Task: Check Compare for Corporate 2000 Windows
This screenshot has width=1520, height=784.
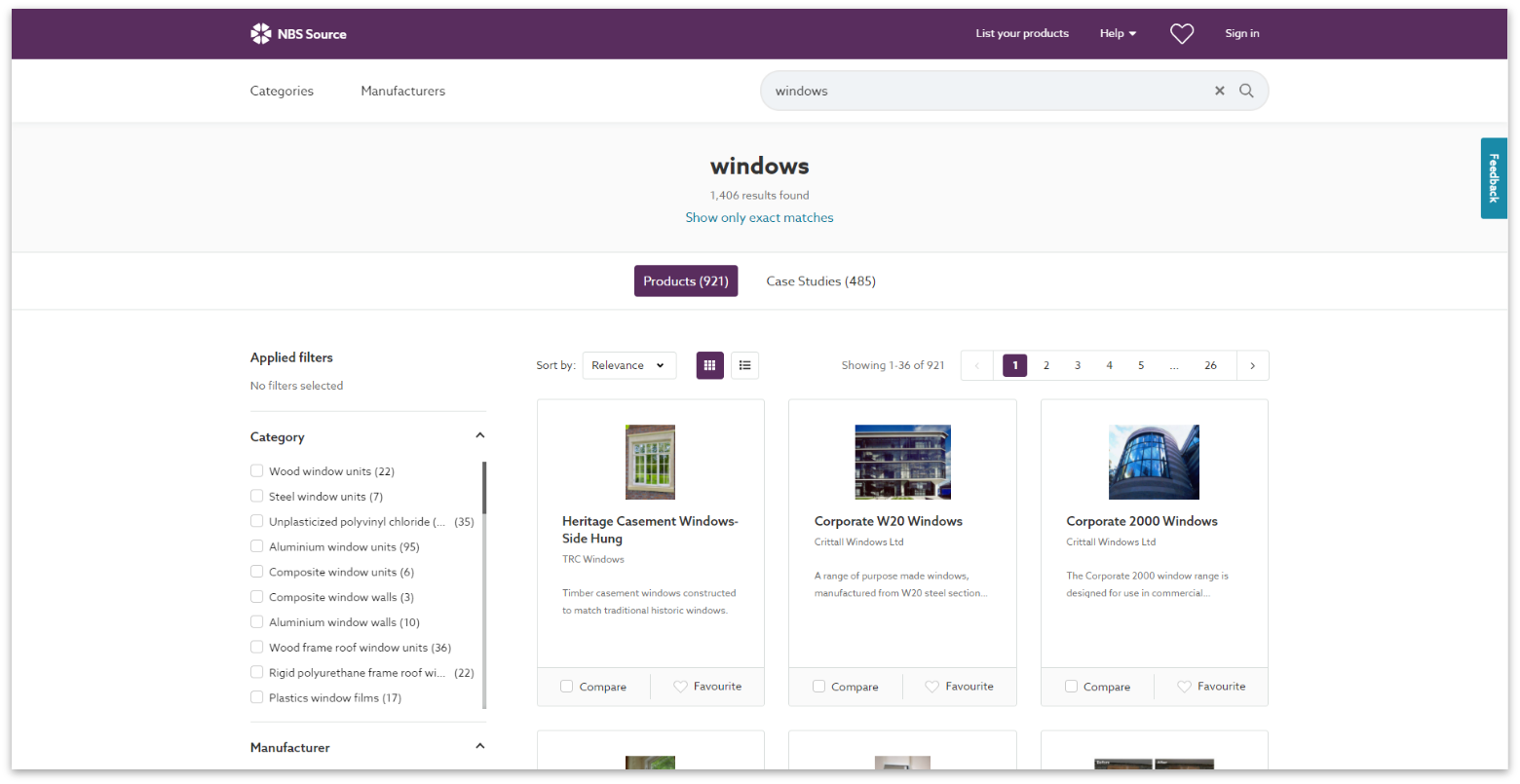Action: click(1071, 687)
